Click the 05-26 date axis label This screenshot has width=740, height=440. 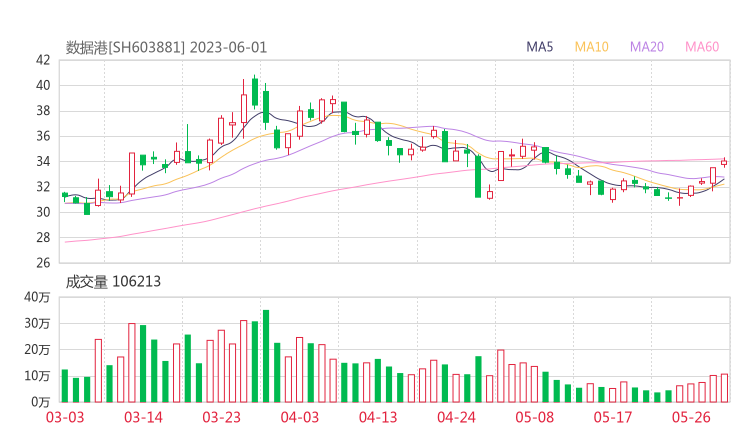tap(691, 418)
